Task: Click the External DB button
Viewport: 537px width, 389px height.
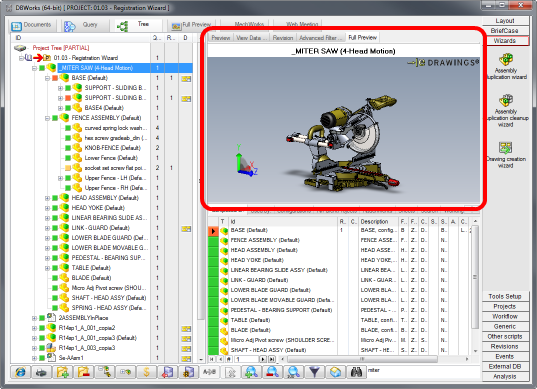Action: (505, 366)
